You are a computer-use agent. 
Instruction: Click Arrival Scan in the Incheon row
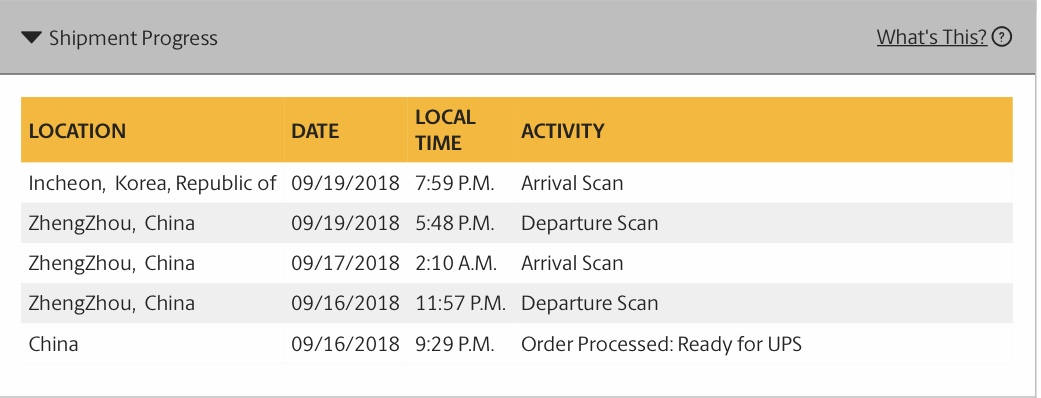(x=572, y=183)
